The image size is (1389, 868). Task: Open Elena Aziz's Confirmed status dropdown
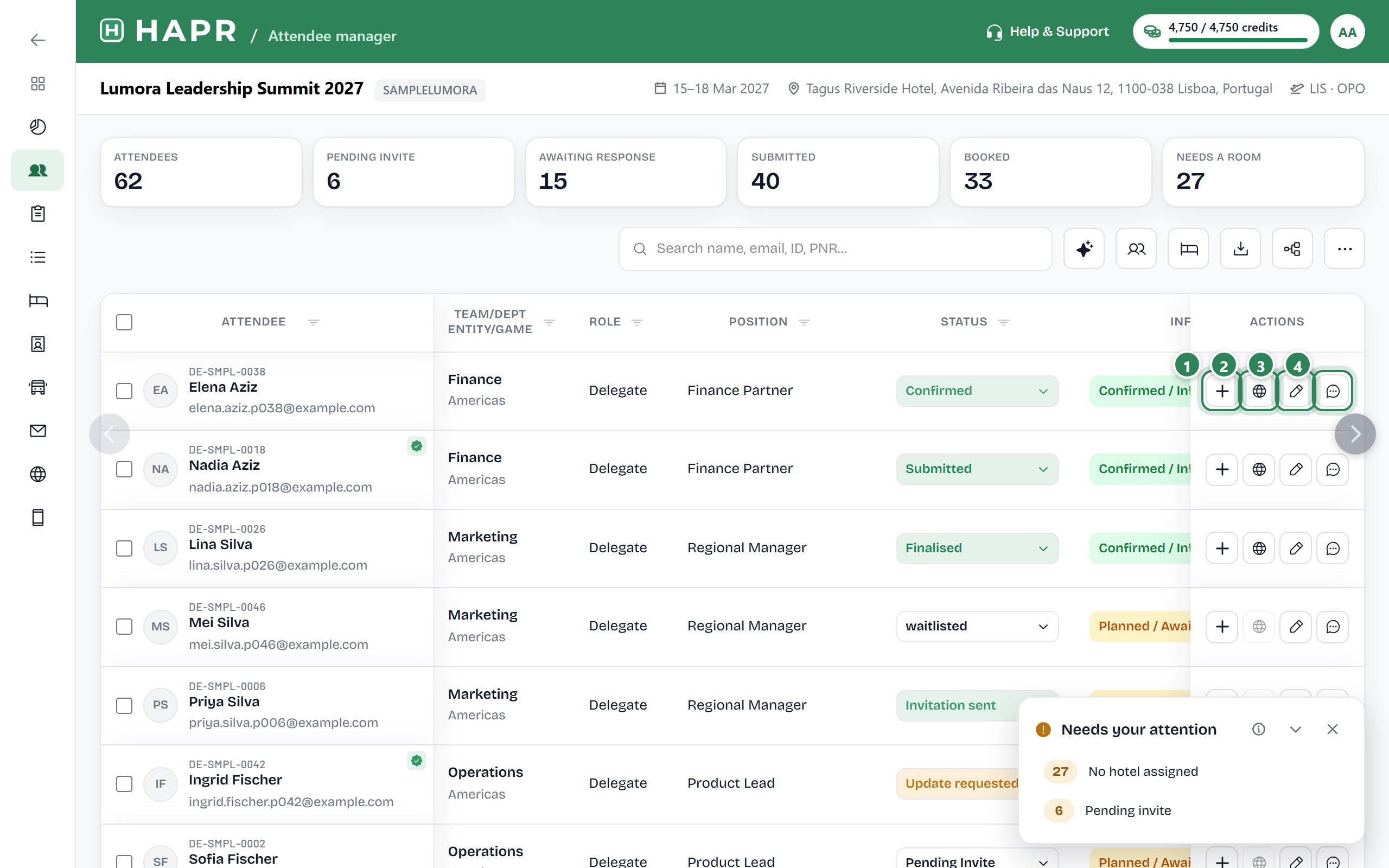977,391
